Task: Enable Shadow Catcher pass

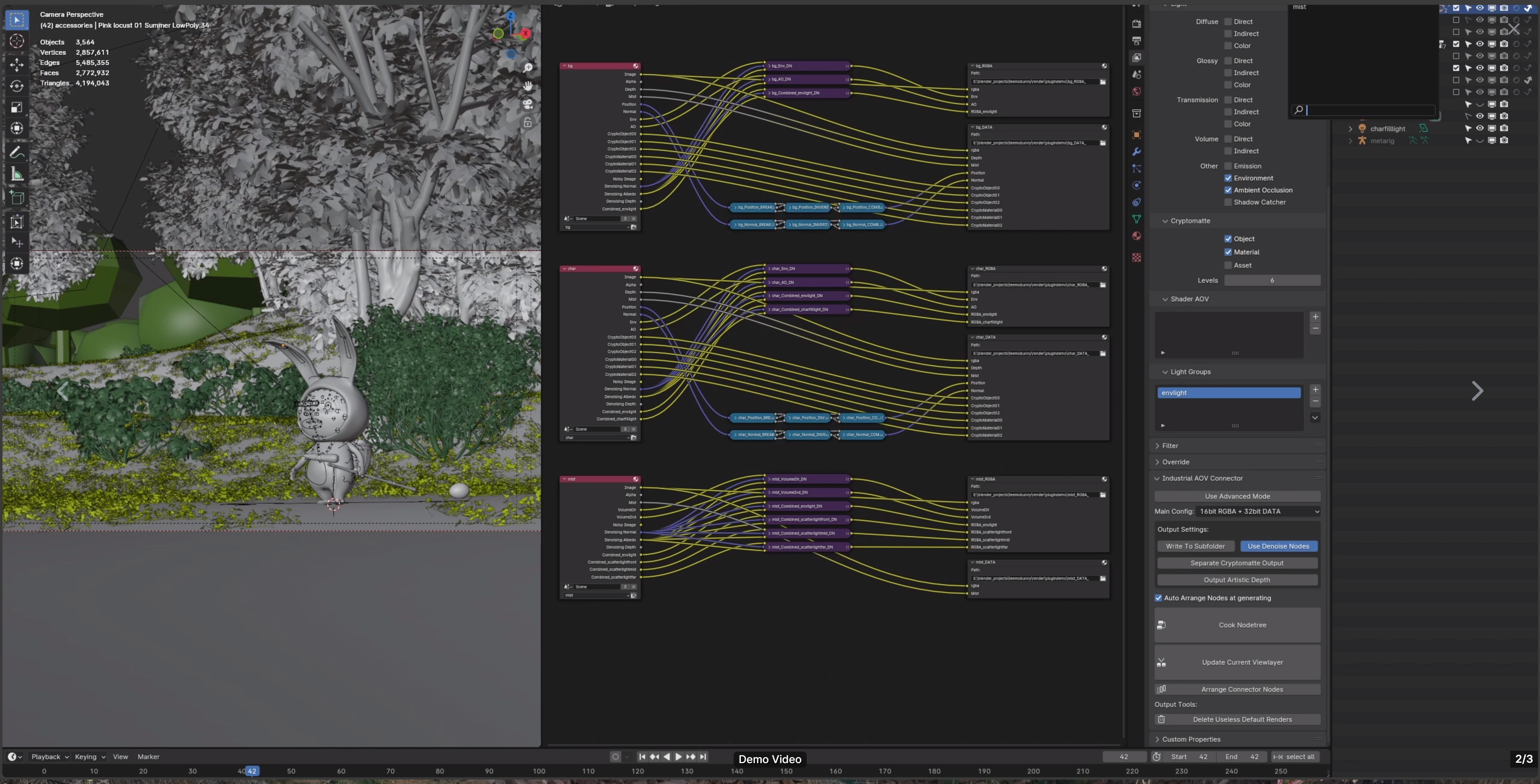Action: [x=1228, y=202]
